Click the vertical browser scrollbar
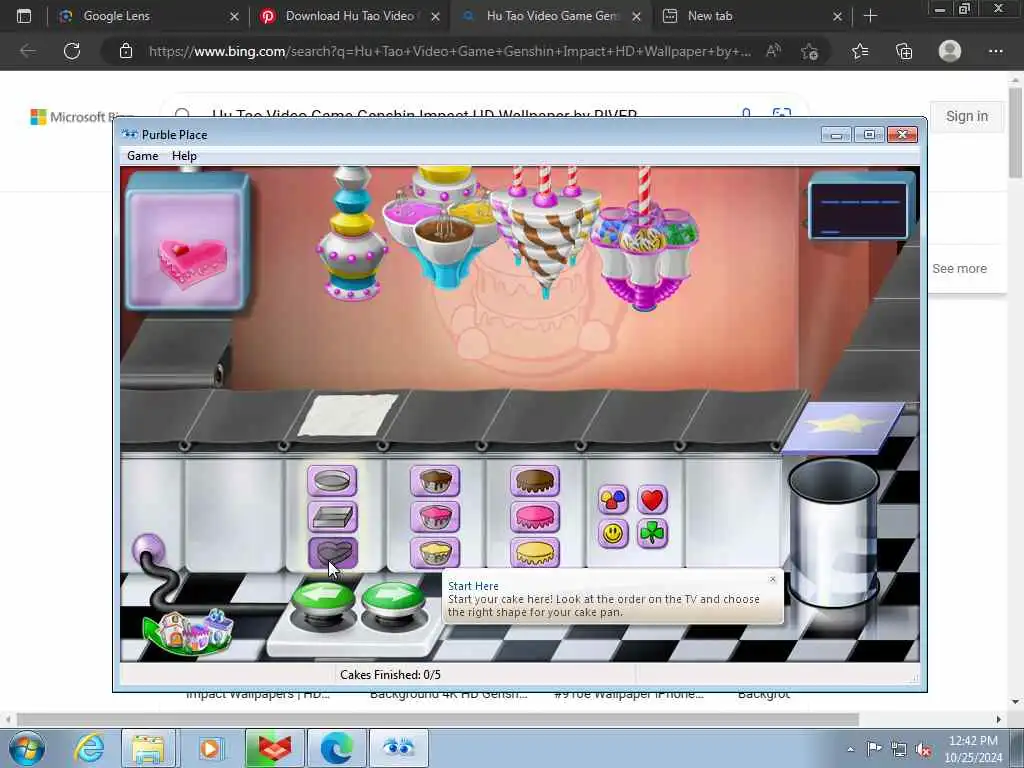Screen dimensions: 1024x768 (1016, 133)
